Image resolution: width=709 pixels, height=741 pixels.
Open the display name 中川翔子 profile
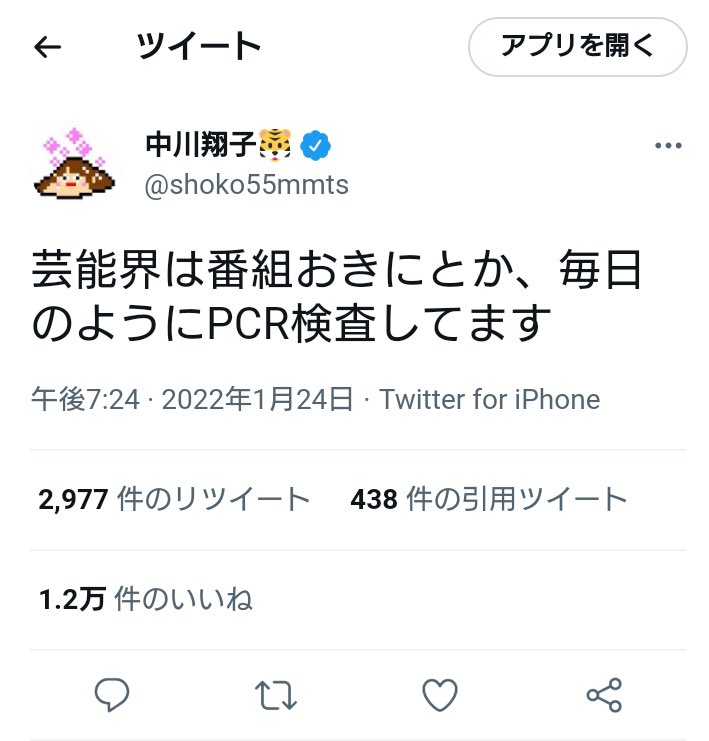200,145
